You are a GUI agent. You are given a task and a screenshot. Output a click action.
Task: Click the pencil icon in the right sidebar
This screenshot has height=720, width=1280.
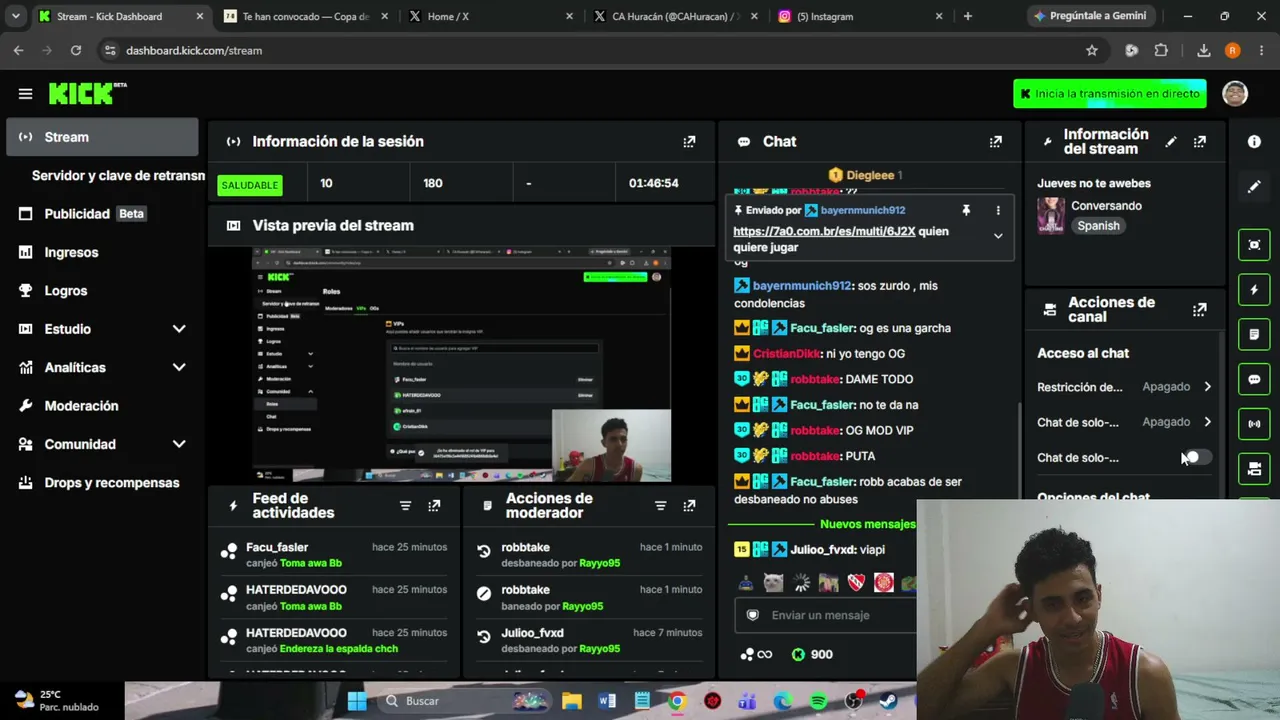pos(1254,187)
